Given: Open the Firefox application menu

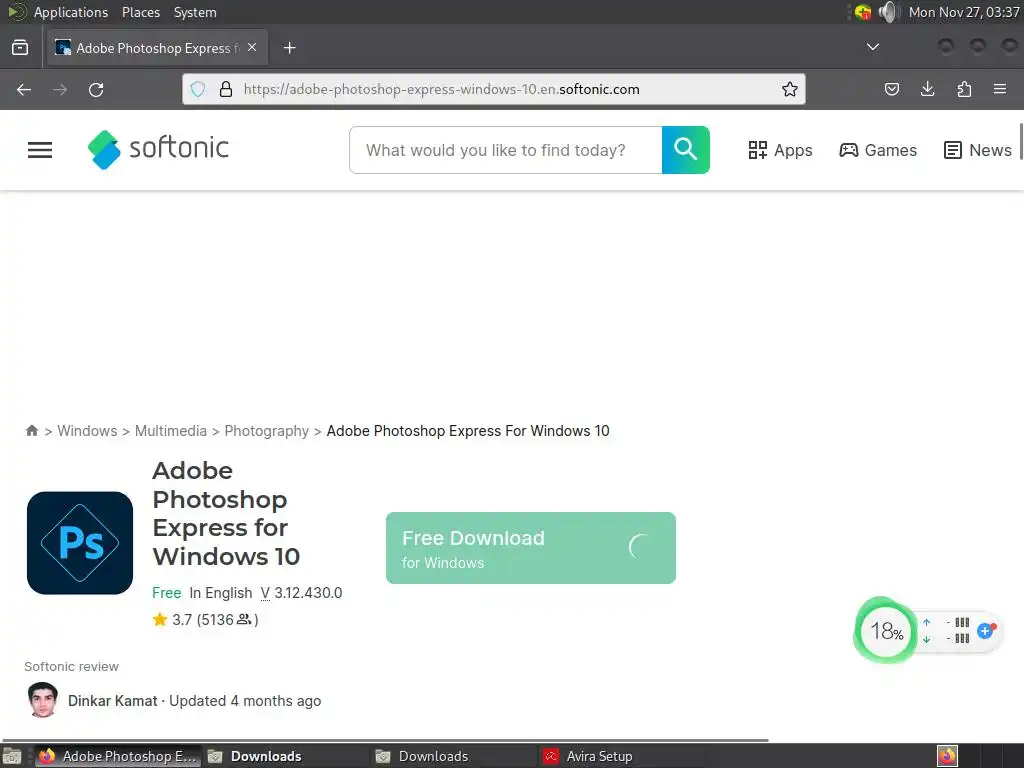Looking at the screenshot, I should pos(1000,89).
